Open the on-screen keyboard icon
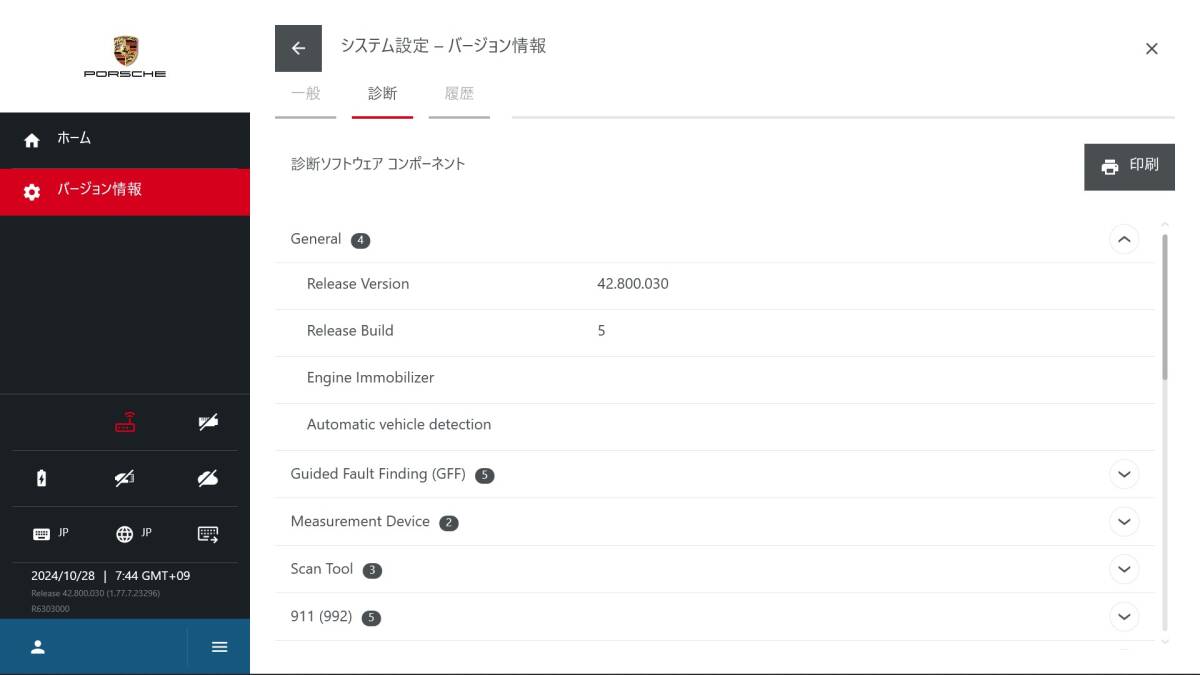 208,533
